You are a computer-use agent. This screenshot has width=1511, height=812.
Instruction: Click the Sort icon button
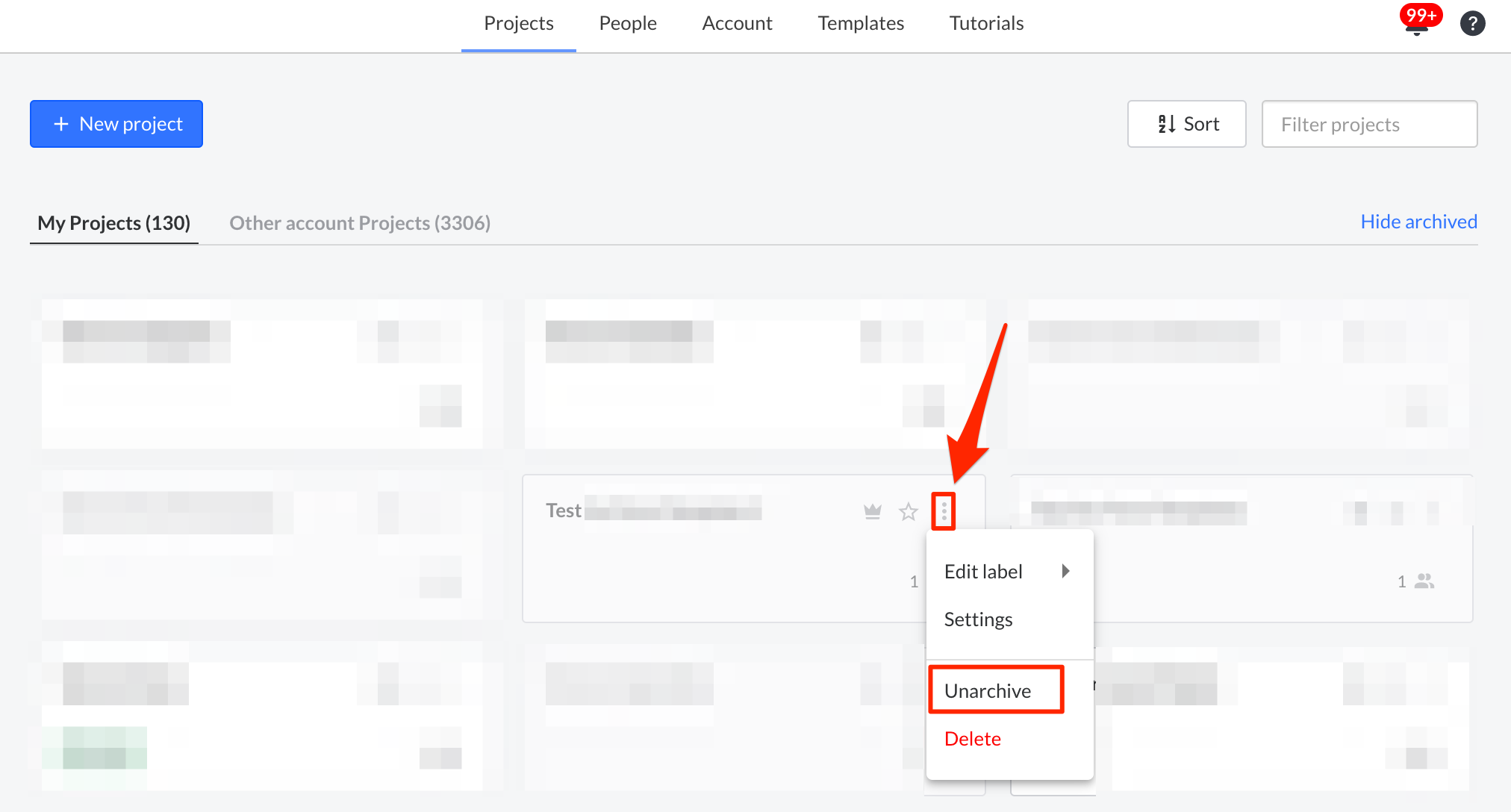(x=1166, y=123)
